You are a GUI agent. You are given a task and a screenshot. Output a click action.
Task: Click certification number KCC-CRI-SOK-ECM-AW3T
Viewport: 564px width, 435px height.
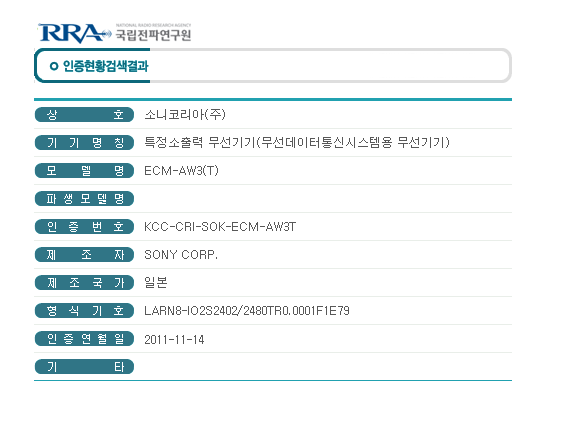(220, 227)
